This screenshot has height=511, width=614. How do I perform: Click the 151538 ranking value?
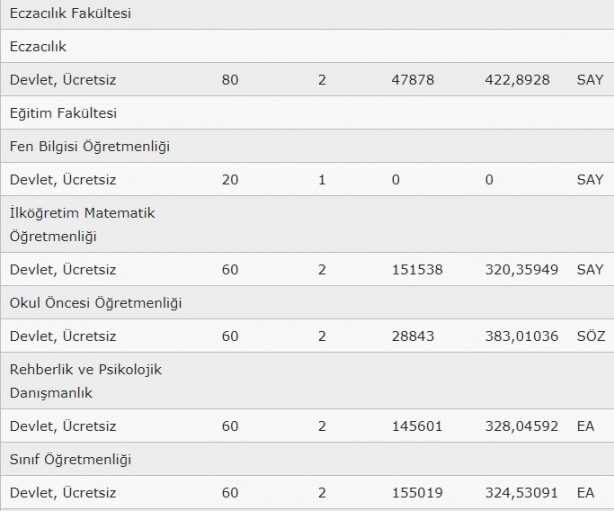pyautogui.click(x=418, y=269)
